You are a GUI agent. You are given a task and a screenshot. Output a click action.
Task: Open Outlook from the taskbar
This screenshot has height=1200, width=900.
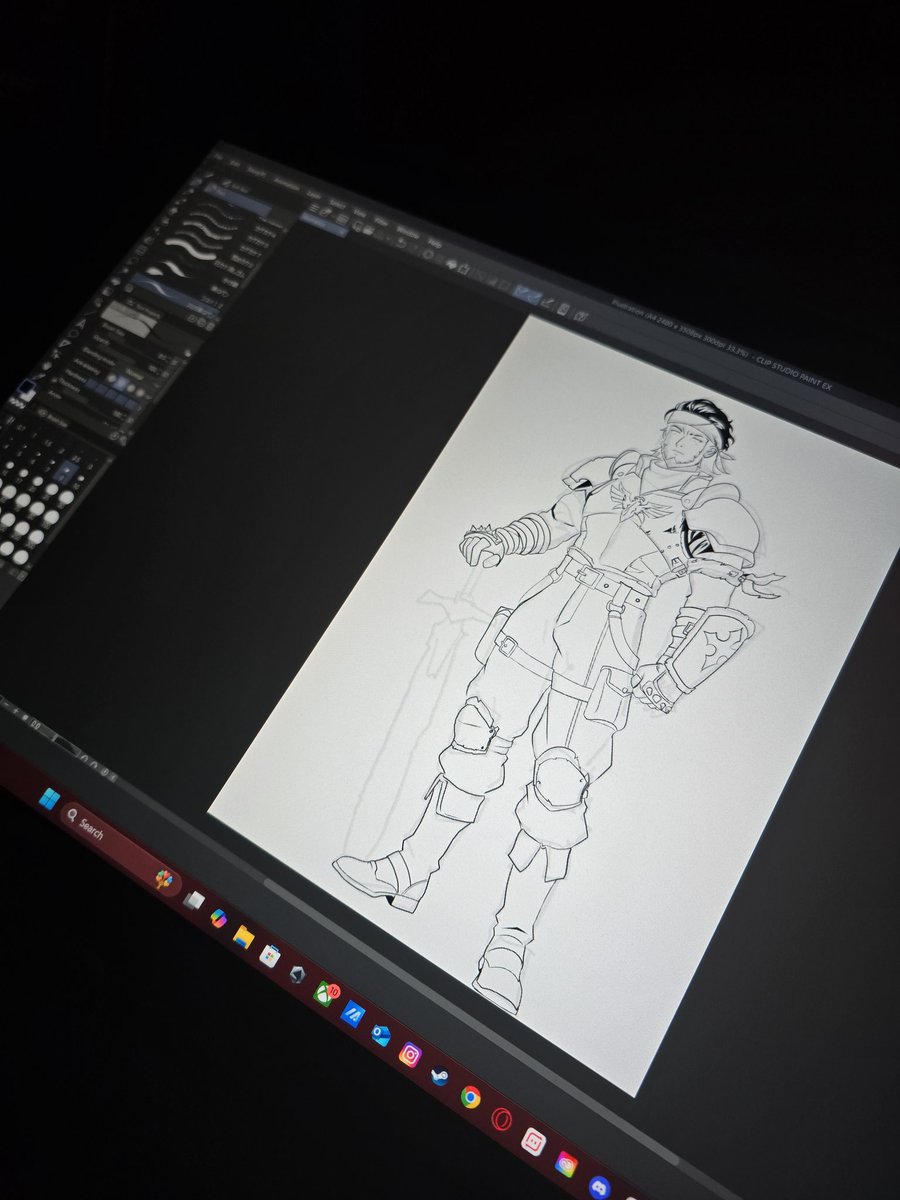point(380,1034)
